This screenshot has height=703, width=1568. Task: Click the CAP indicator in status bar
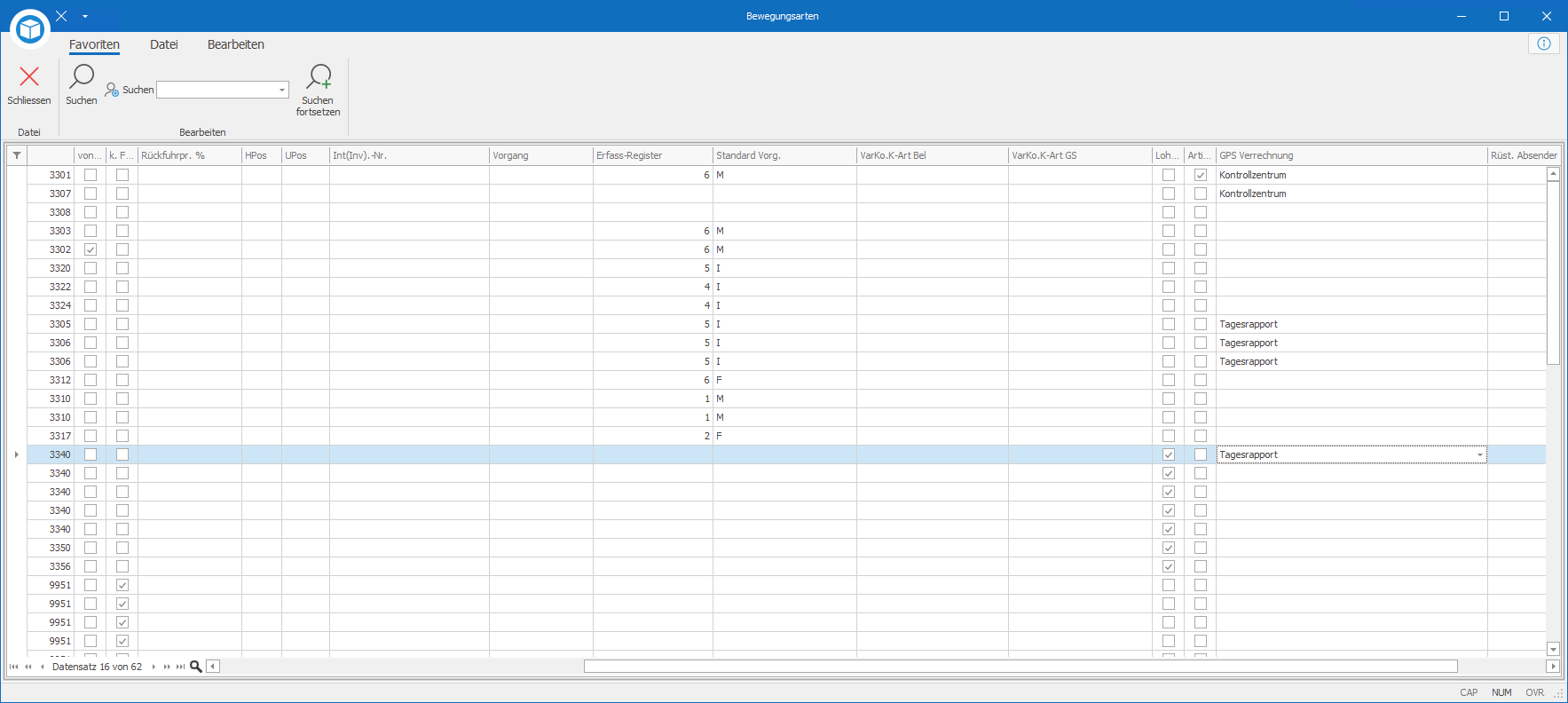[x=1470, y=692]
